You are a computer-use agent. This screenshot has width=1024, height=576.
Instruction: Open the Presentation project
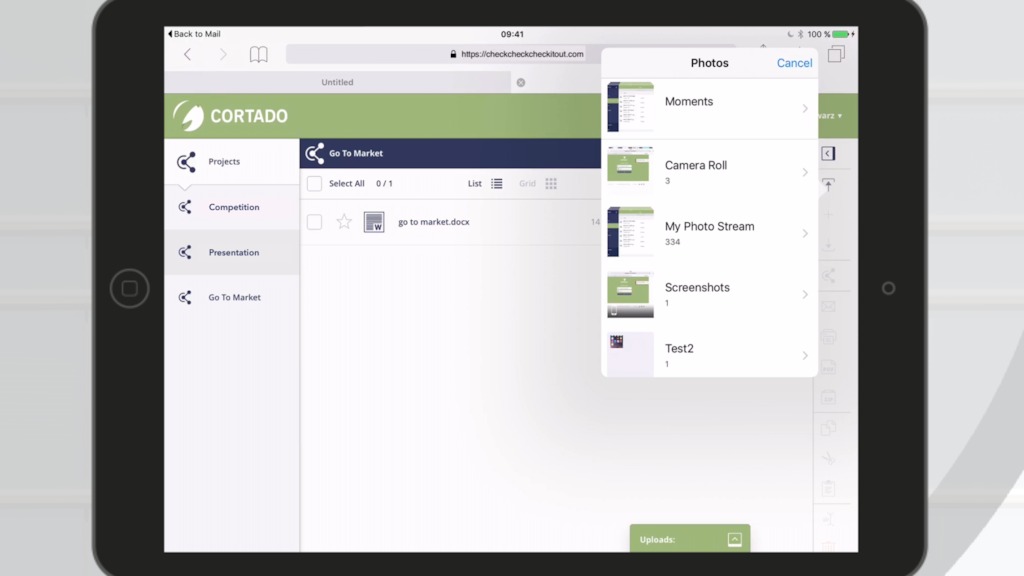[x=232, y=252]
